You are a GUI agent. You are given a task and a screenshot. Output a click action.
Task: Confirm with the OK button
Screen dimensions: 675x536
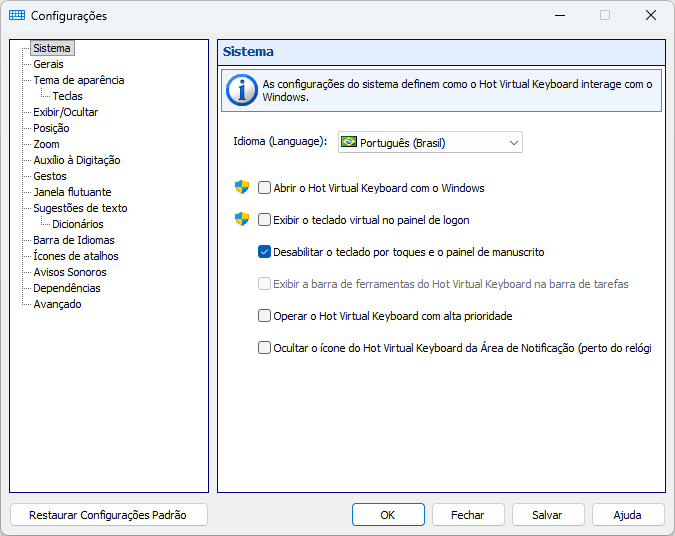tap(388, 515)
